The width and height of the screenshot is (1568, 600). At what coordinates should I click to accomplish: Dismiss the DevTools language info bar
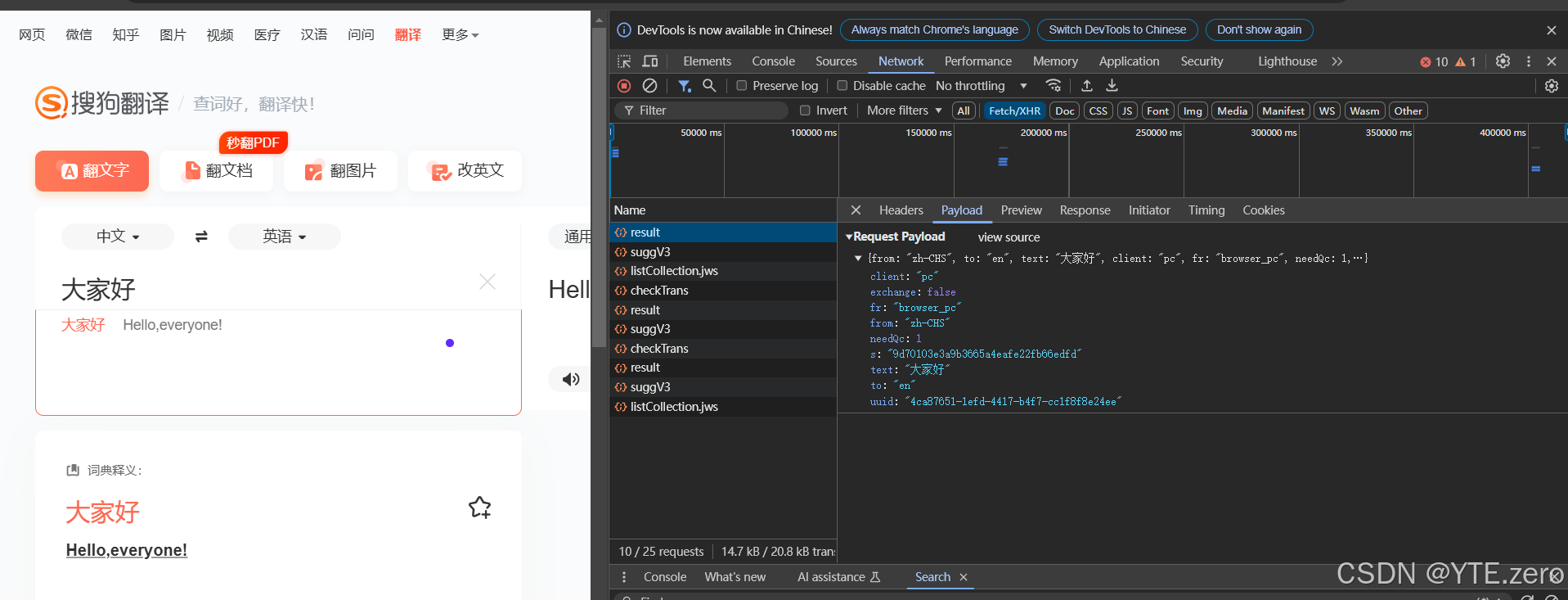pyautogui.click(x=1552, y=30)
